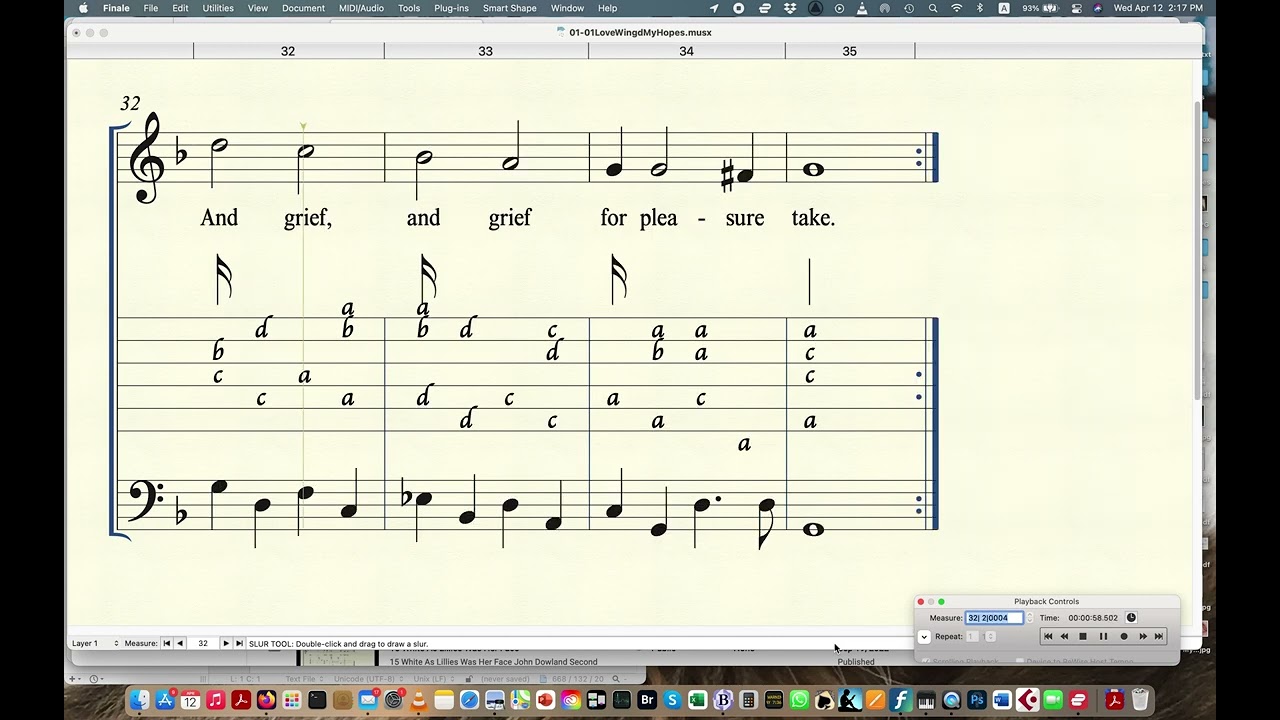Open Skype from the Dock

[x=672, y=700]
